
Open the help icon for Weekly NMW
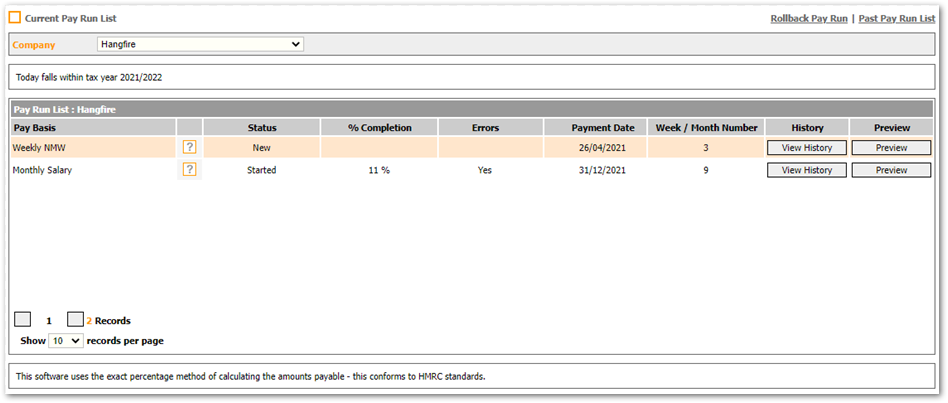189,147
